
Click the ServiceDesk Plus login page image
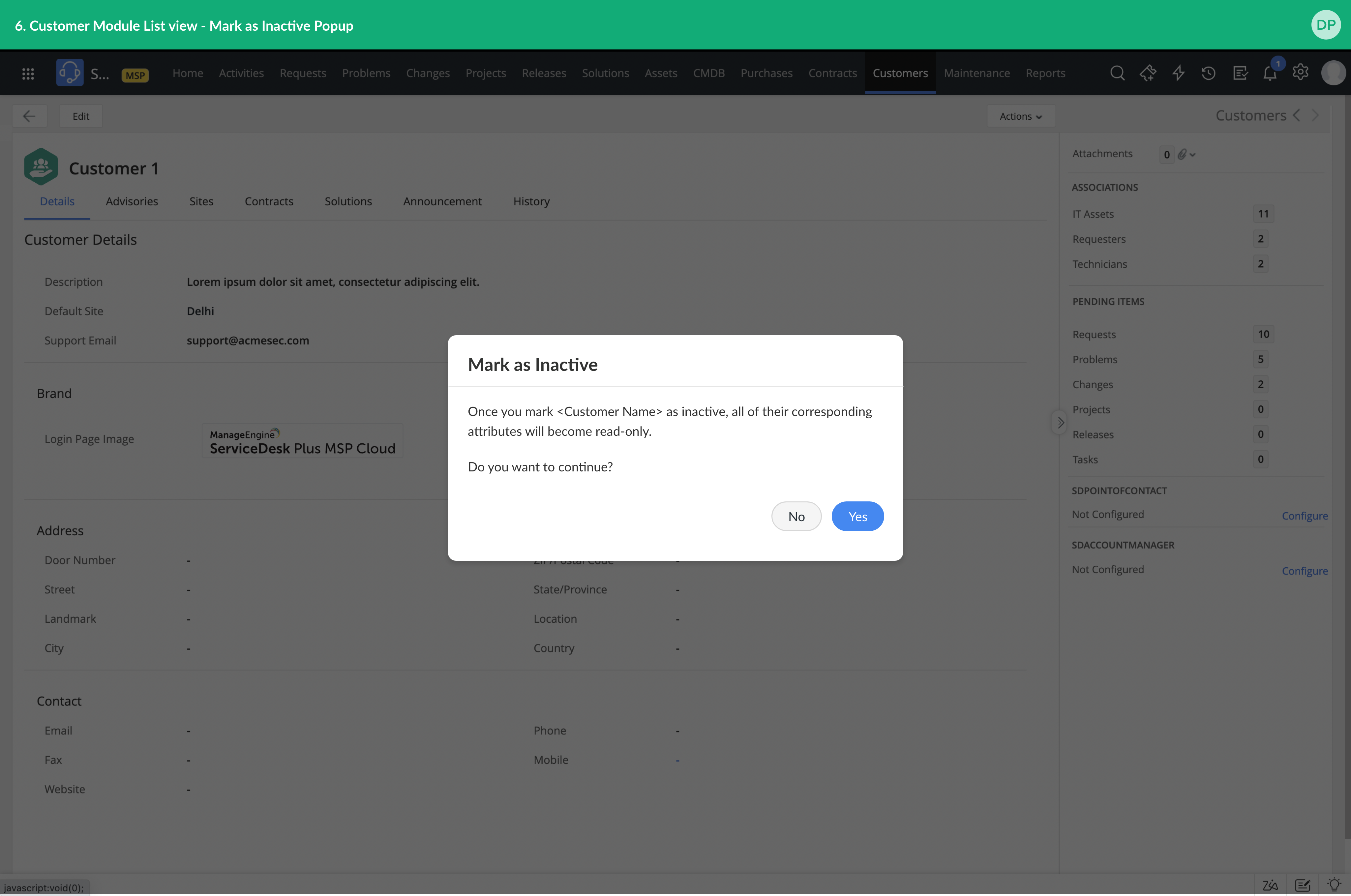coord(302,440)
